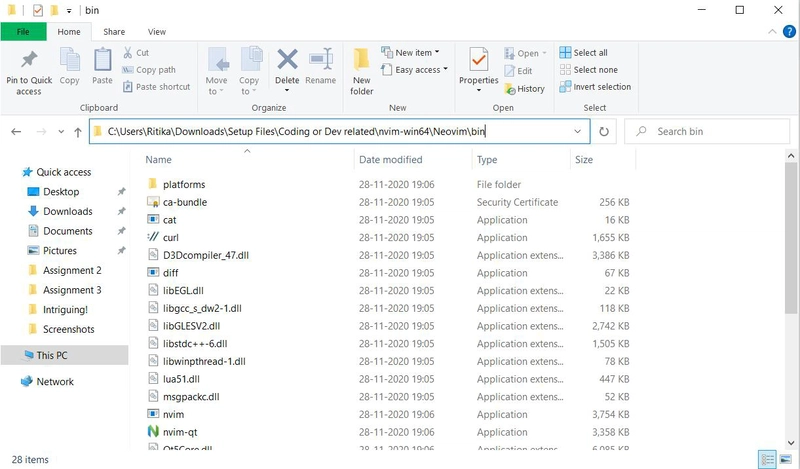800x469 pixels.
Task: Sort by Date modified column header
Action: point(390,160)
